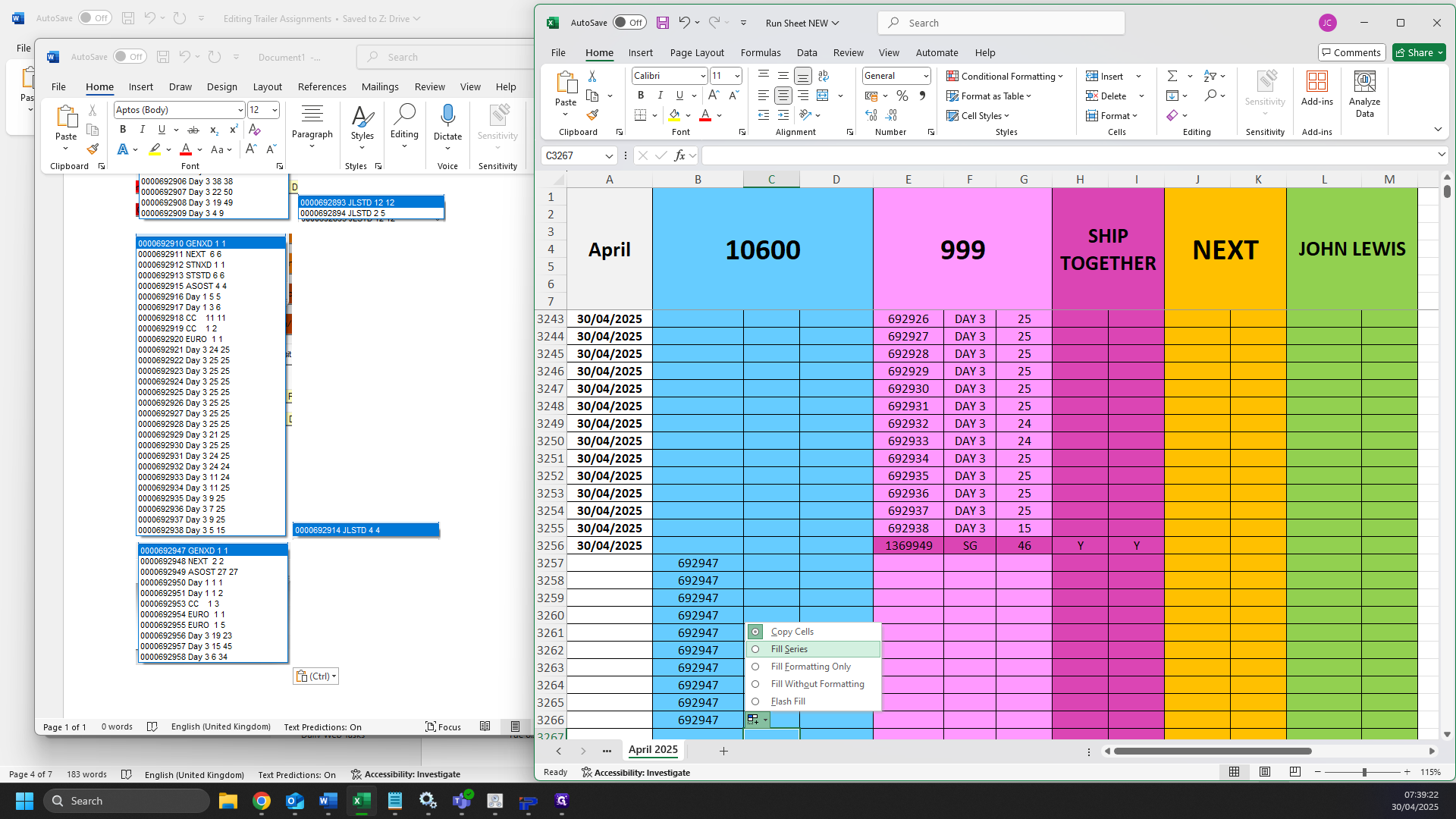1456x819 pixels.
Task: Apply Italic in Excel Font group
Action: [x=660, y=96]
